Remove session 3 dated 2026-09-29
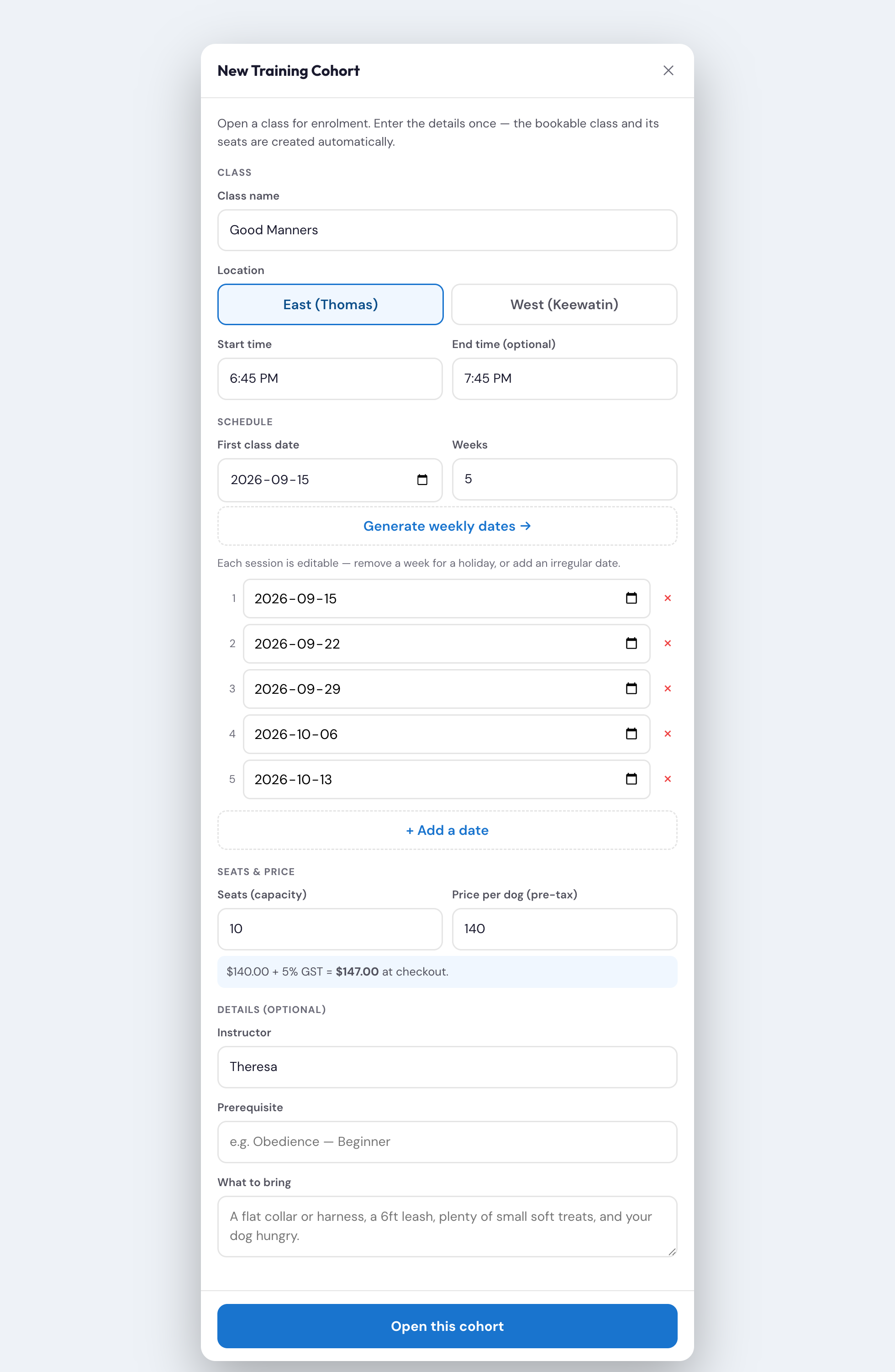 tap(667, 688)
